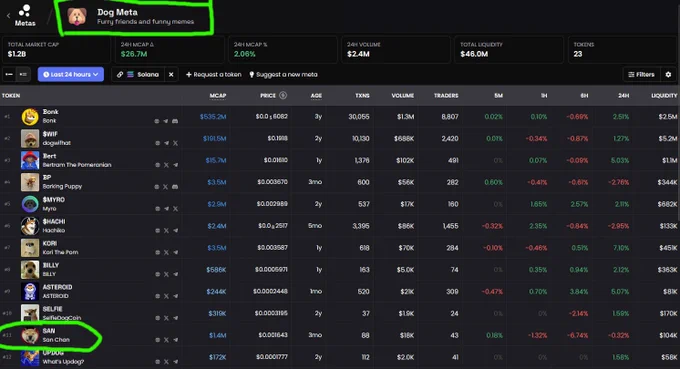Click the $WIF dogwifhat avatar

pos(30,139)
